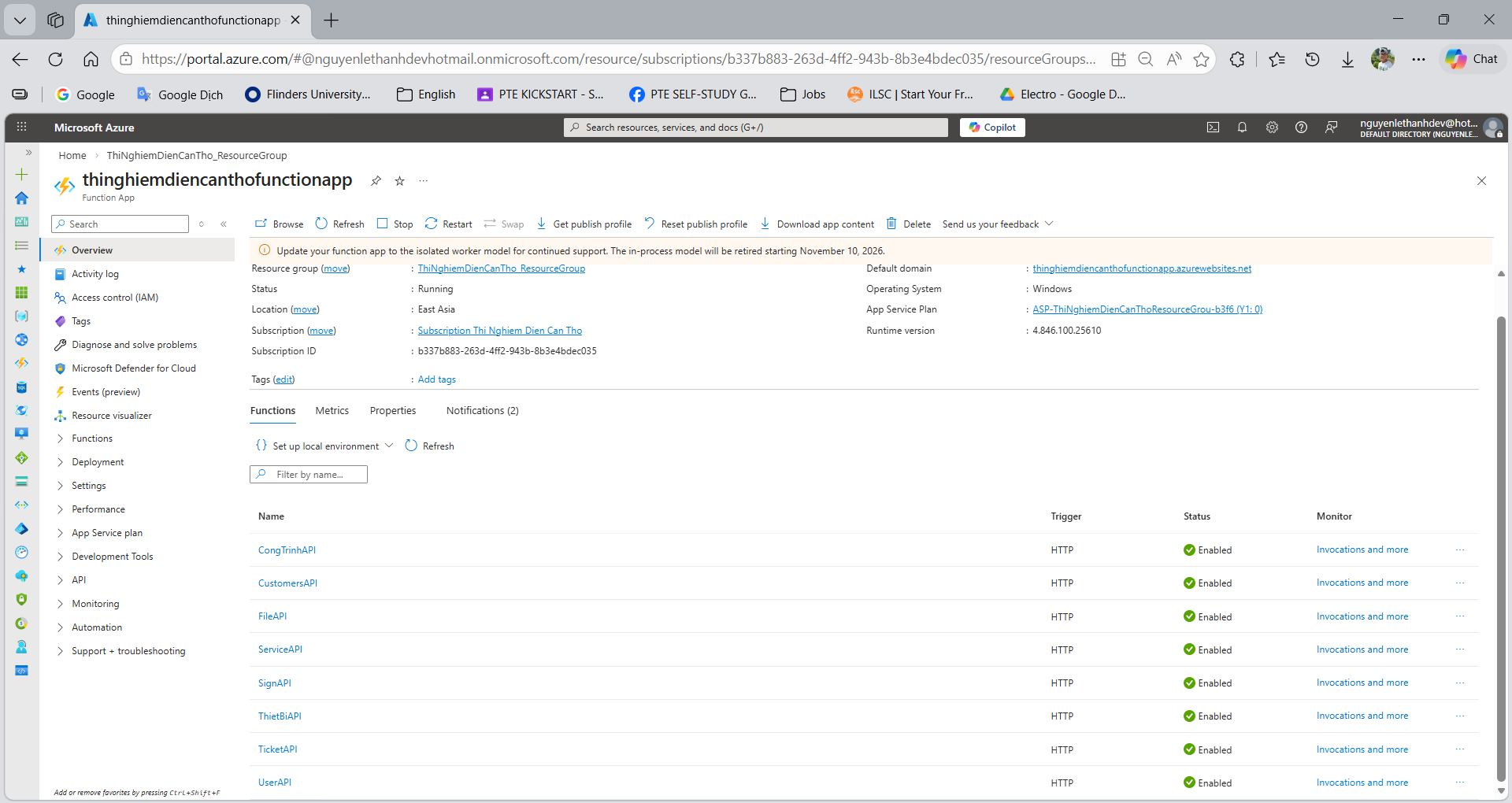Open the feedback icon in top bar
Screen dimensions: 1512x803
point(1332,127)
